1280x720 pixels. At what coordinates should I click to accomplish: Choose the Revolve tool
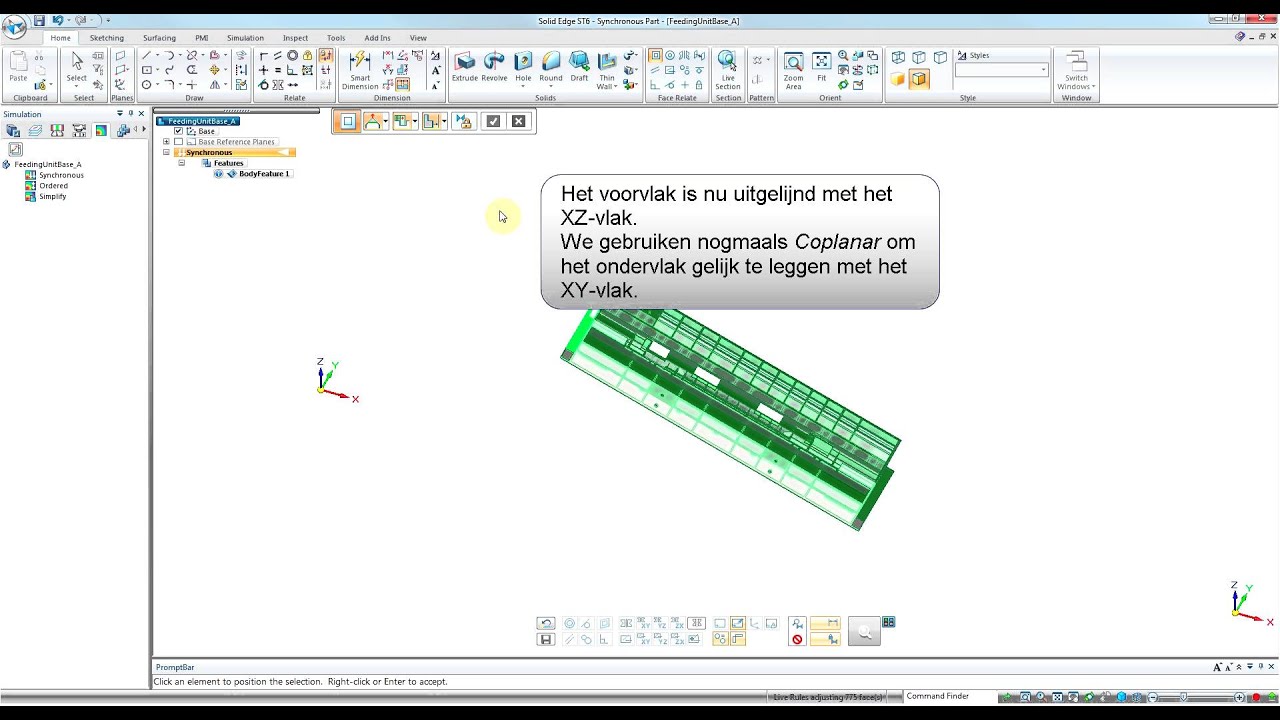pos(494,67)
